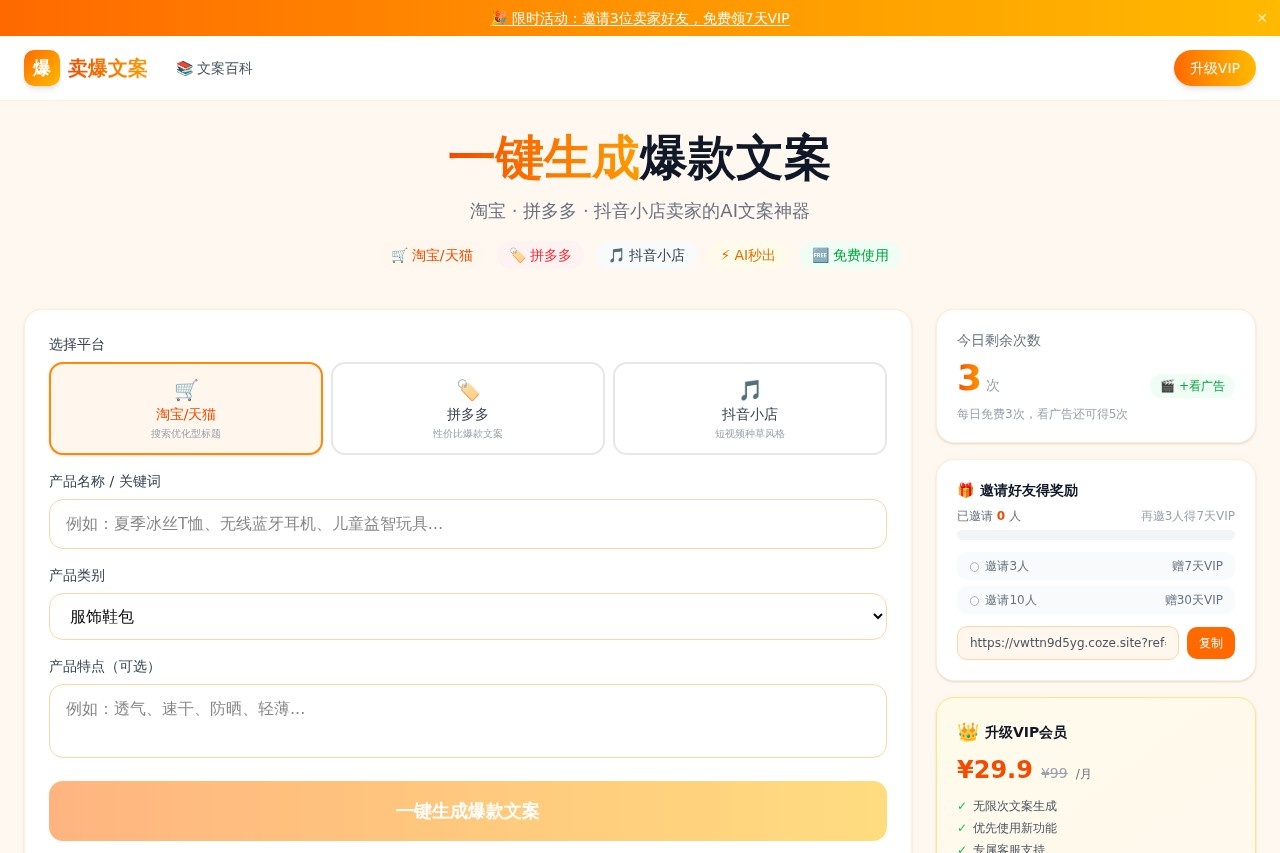
Task: Select the 抖音小店 platform card
Action: coord(750,408)
